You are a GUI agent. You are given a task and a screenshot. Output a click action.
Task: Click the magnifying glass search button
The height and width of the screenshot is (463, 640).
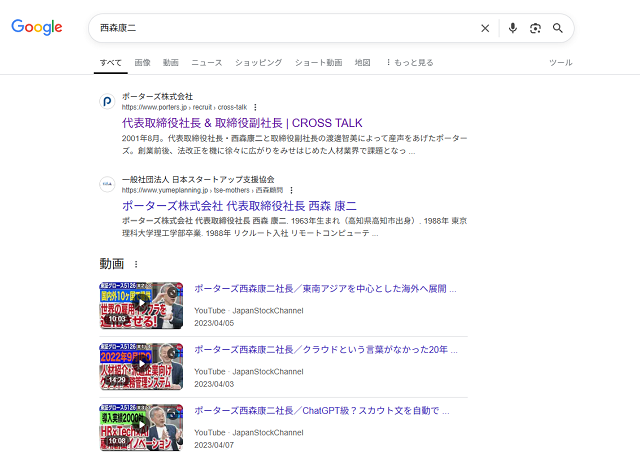[x=558, y=28]
